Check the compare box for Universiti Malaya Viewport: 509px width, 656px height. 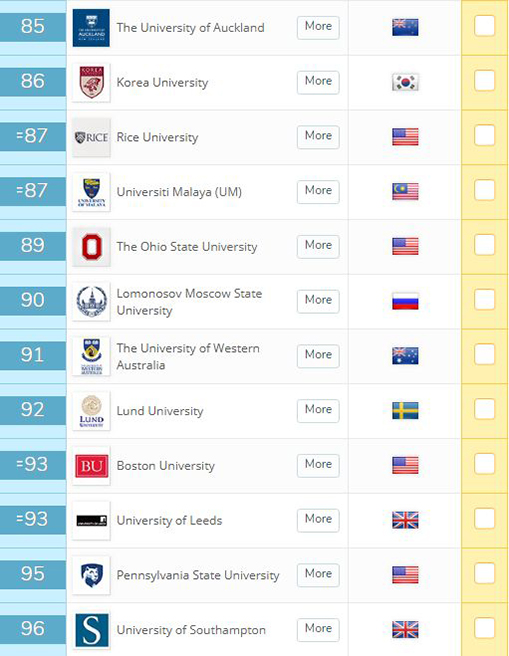[x=485, y=190]
